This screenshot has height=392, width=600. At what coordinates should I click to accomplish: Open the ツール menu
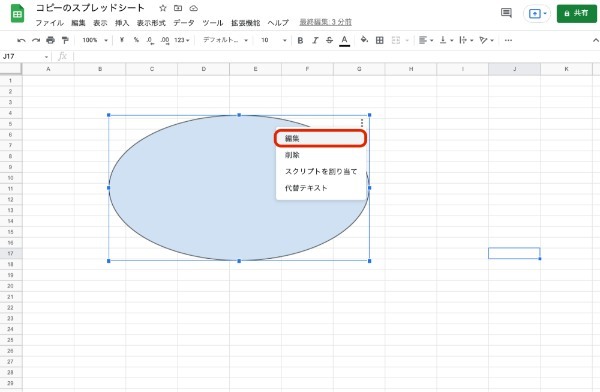[212, 23]
